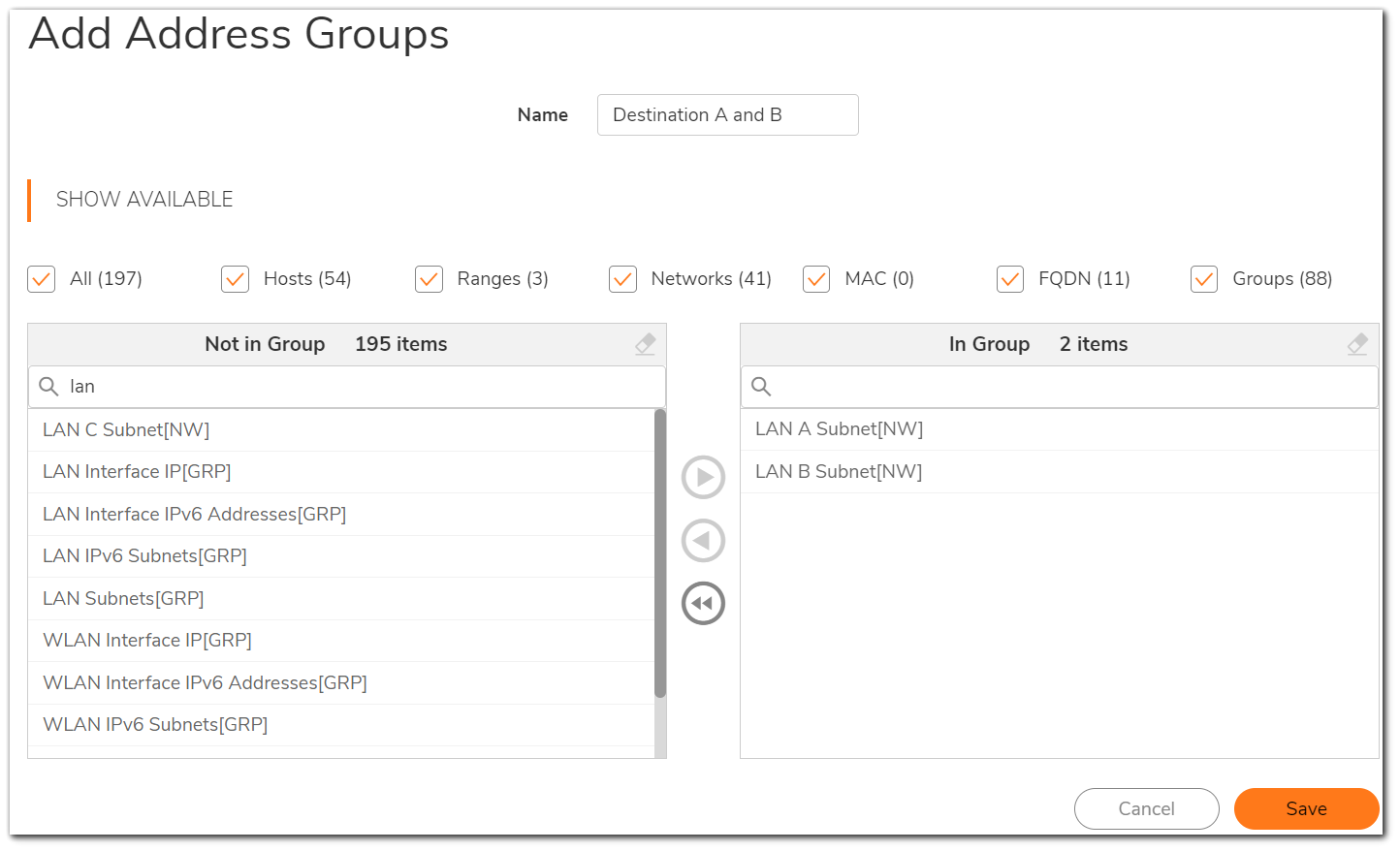This screenshot has width=1400, height=852.
Task: Focus the In Group search field
Action: click(x=1060, y=387)
